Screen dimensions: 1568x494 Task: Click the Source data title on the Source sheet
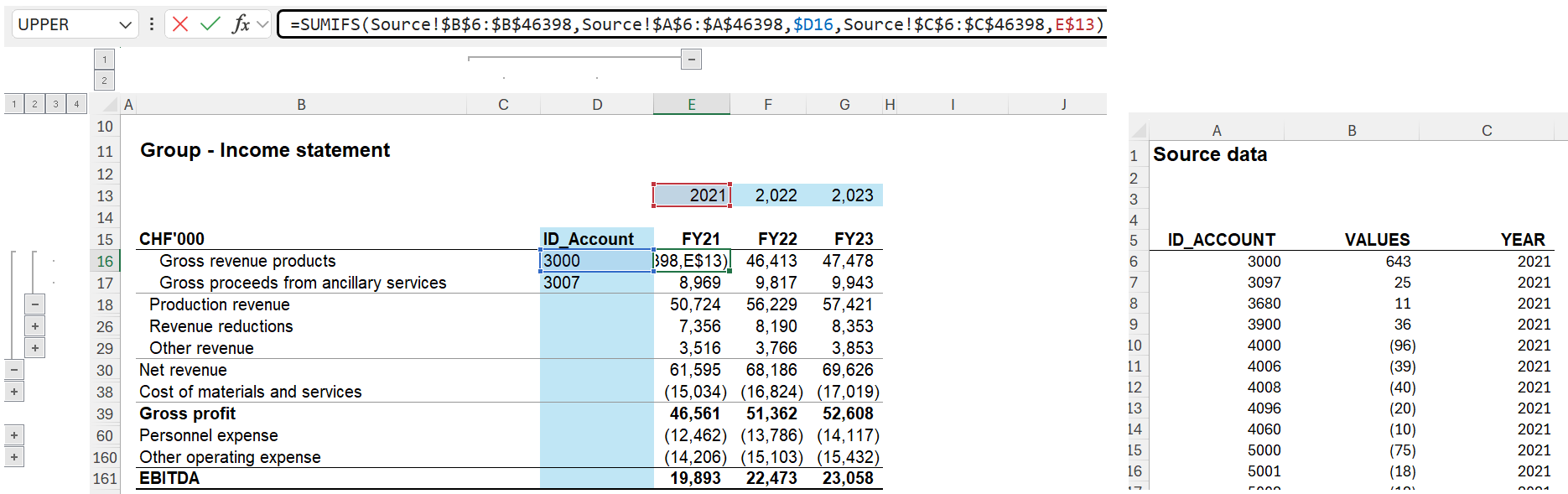1210,154
